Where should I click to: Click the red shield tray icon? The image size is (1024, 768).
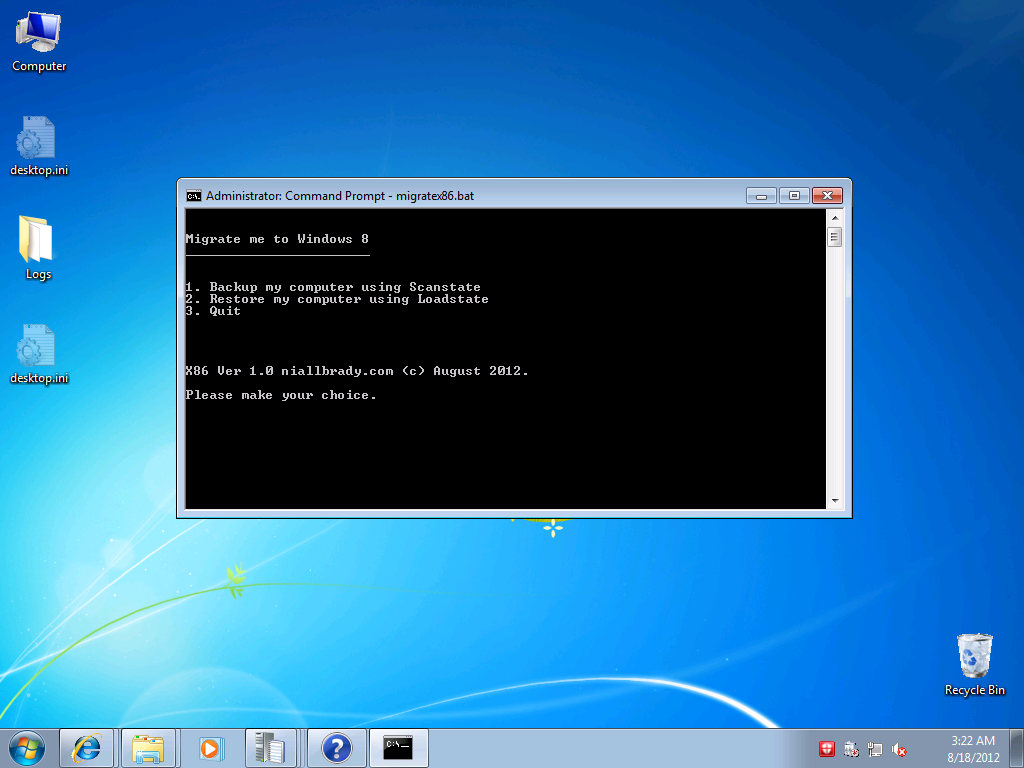coord(827,749)
